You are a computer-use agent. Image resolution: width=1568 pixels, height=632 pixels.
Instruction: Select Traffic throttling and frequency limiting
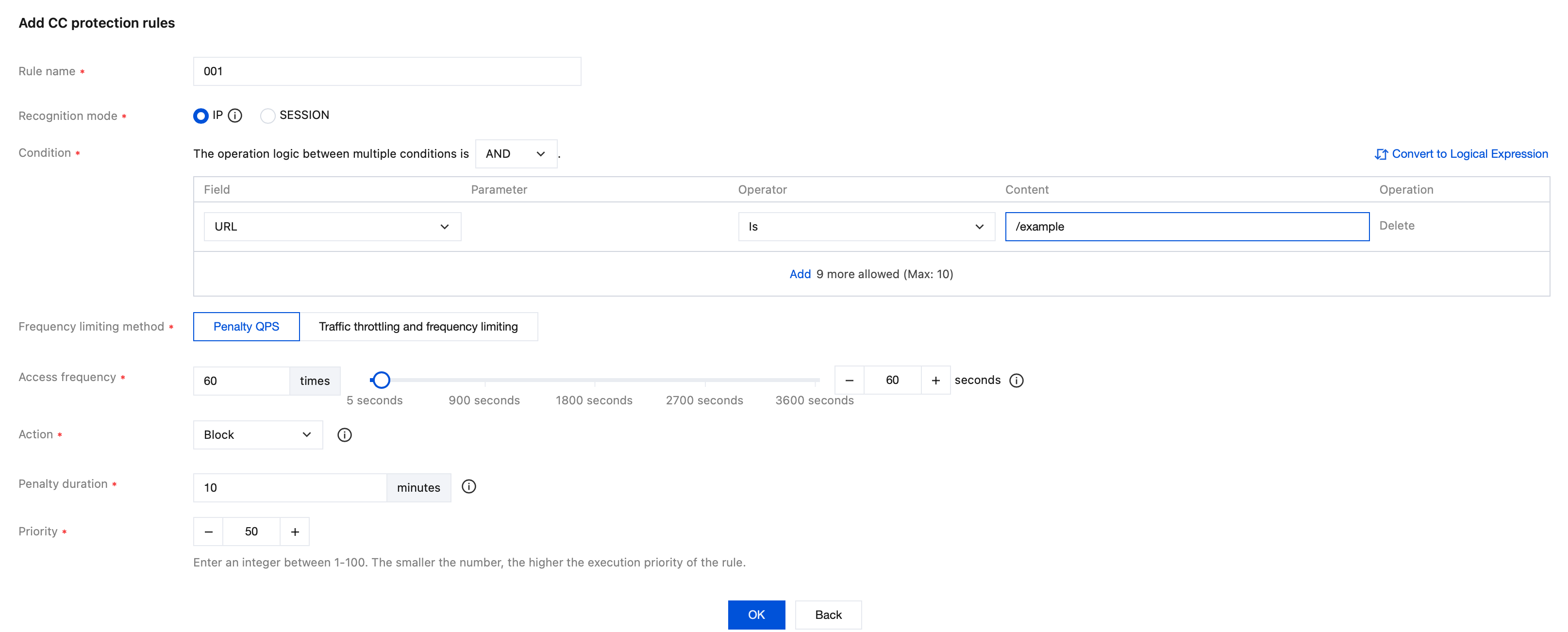tap(418, 326)
